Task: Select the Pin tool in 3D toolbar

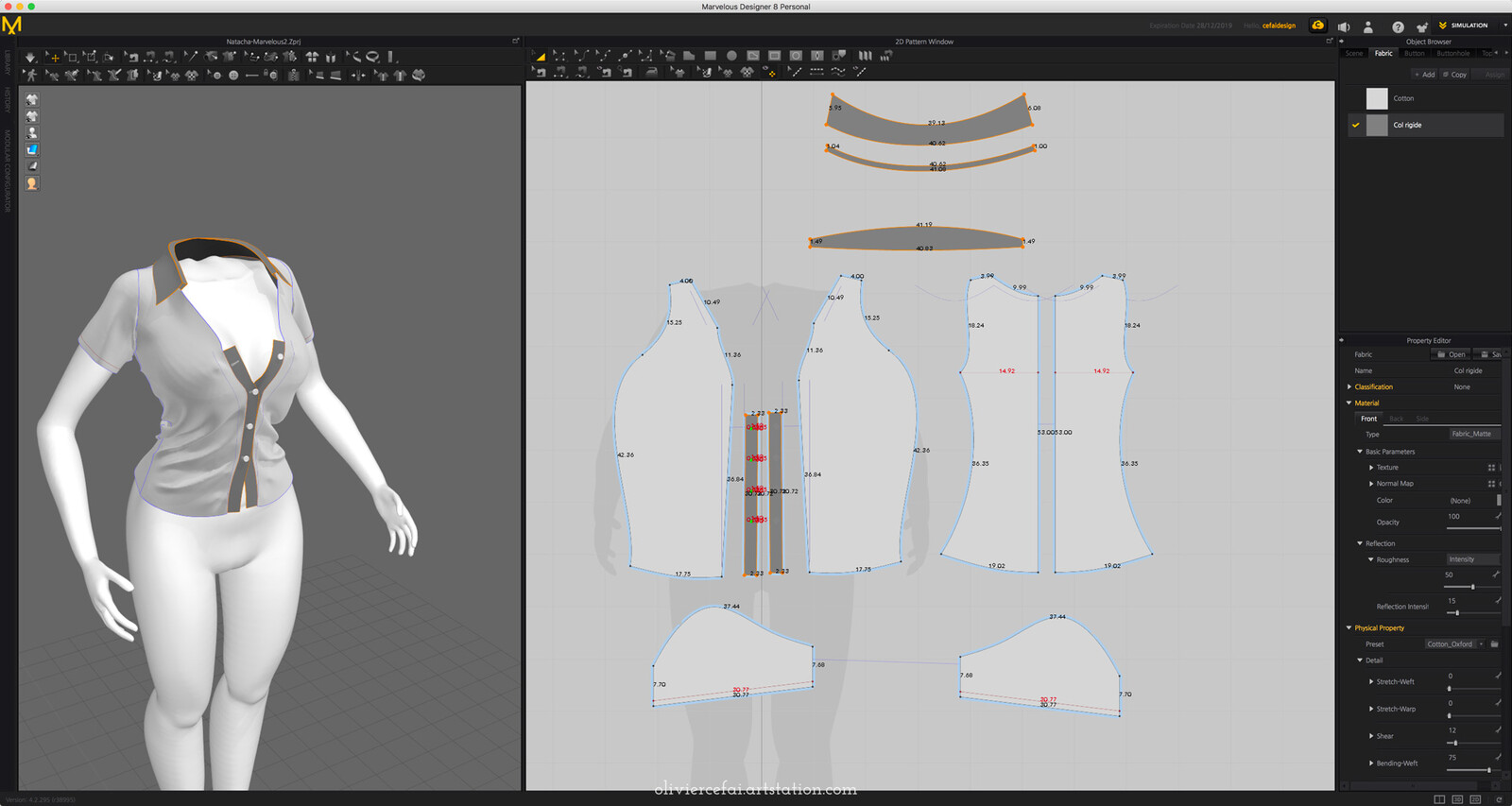Action: [x=191, y=57]
